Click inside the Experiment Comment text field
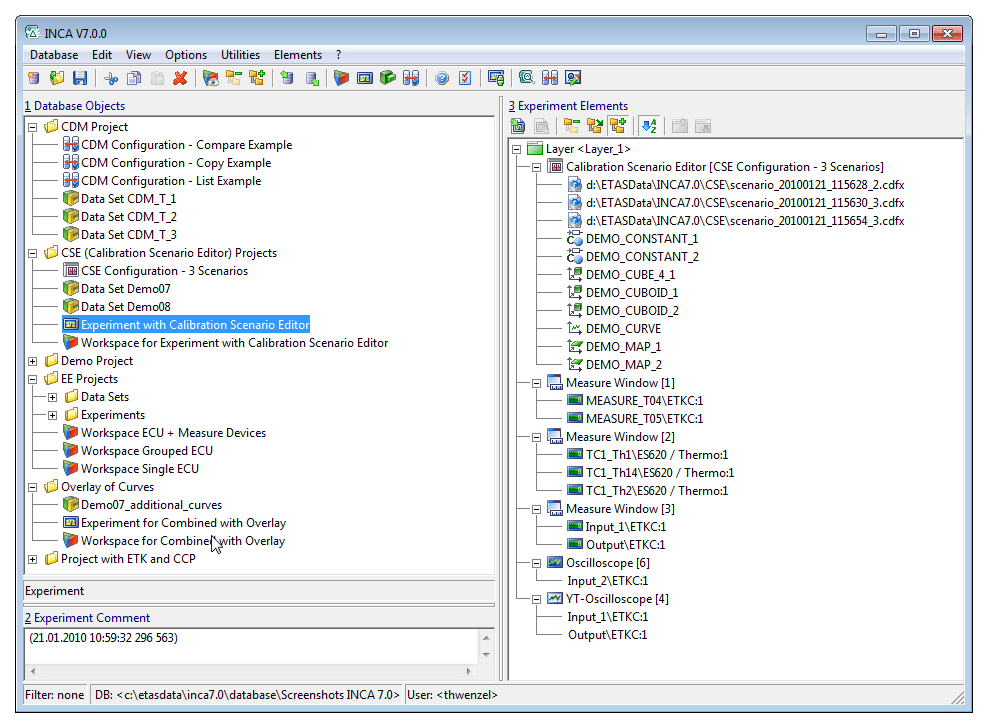 252,645
